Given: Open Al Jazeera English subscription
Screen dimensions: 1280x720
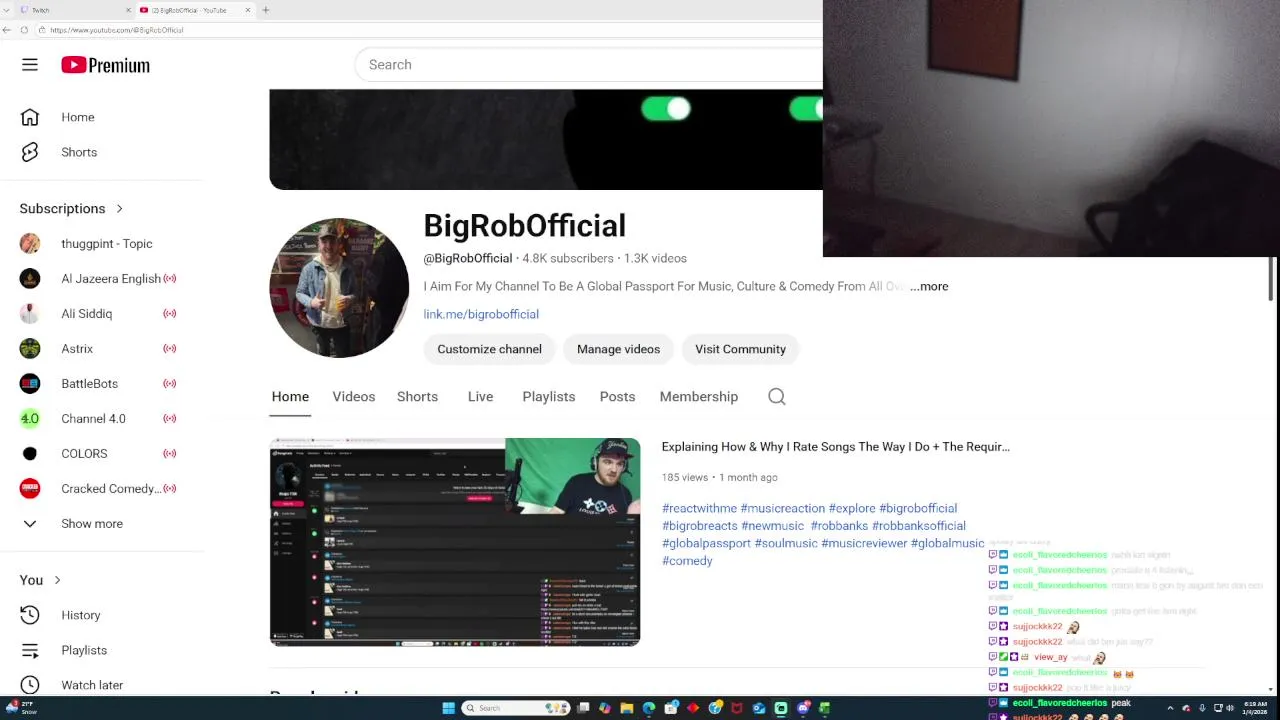Looking at the screenshot, I should [x=110, y=279].
